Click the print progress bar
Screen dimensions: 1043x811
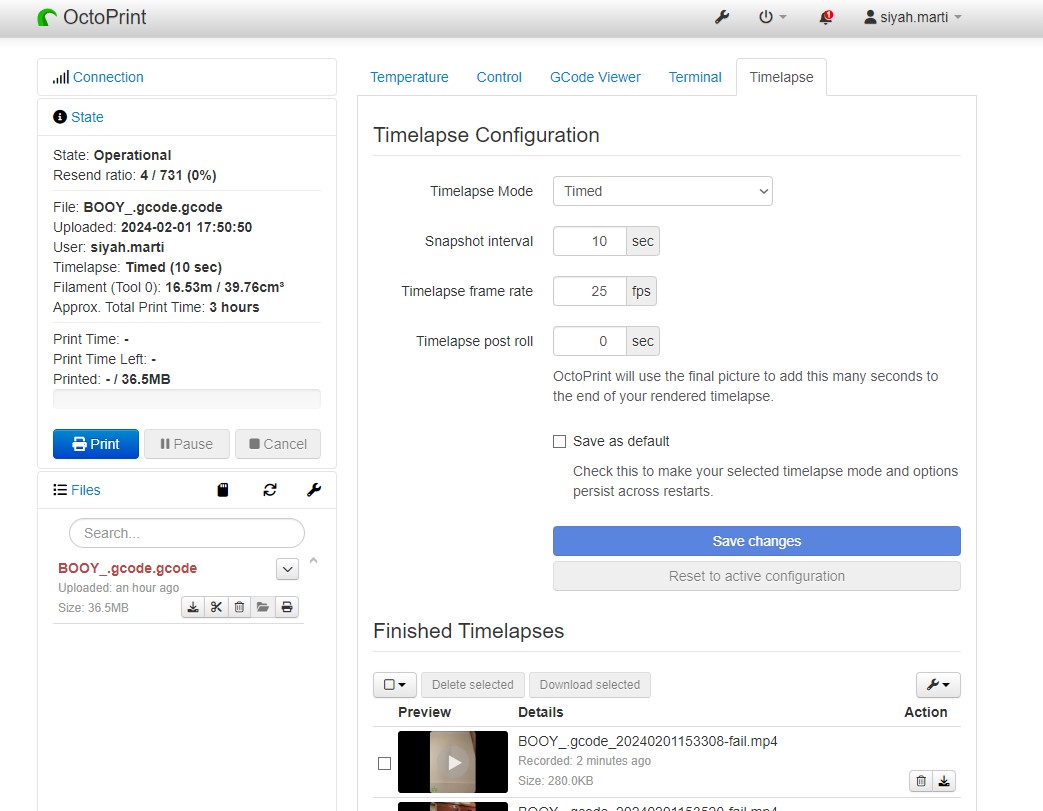pyautogui.click(x=187, y=399)
